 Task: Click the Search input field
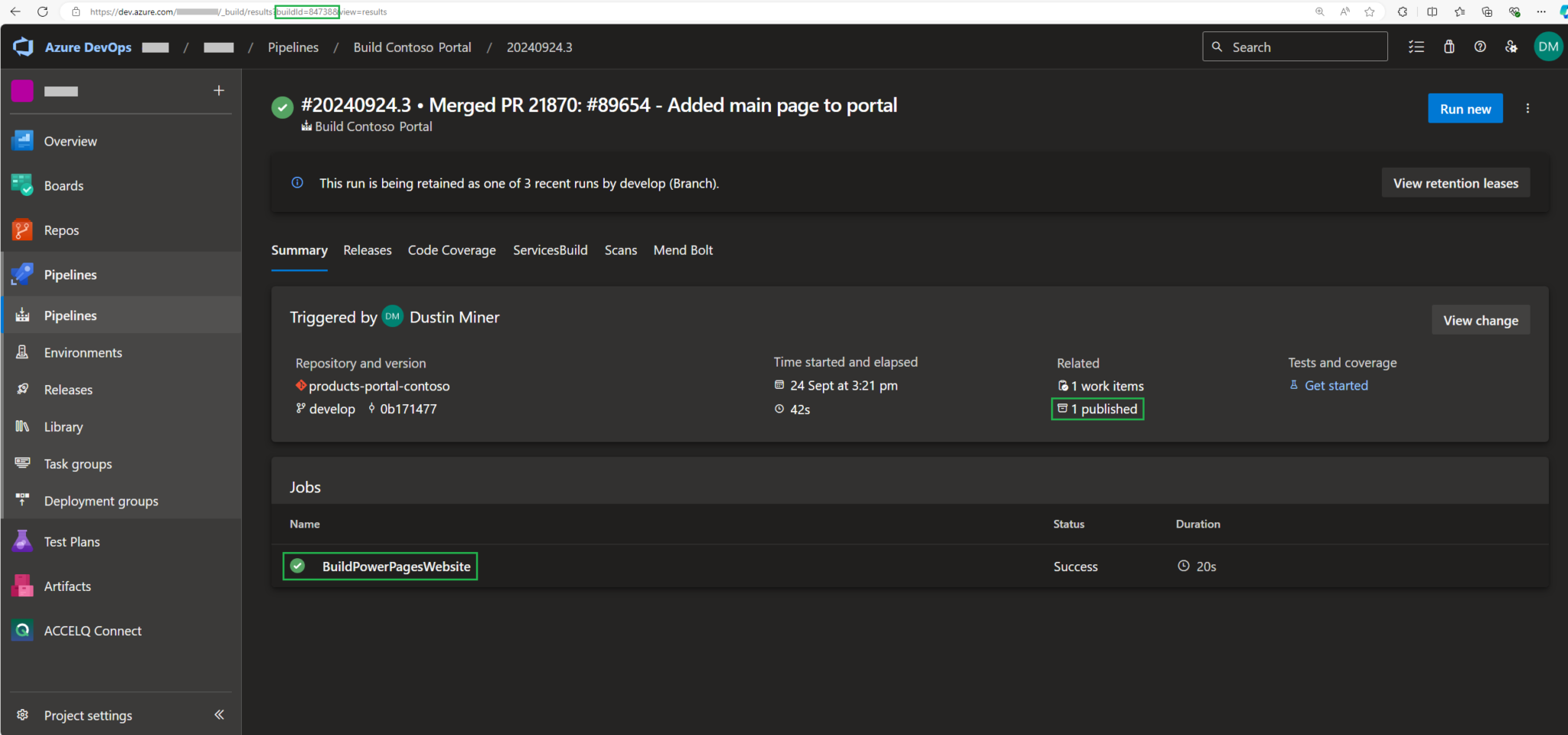[1294, 47]
